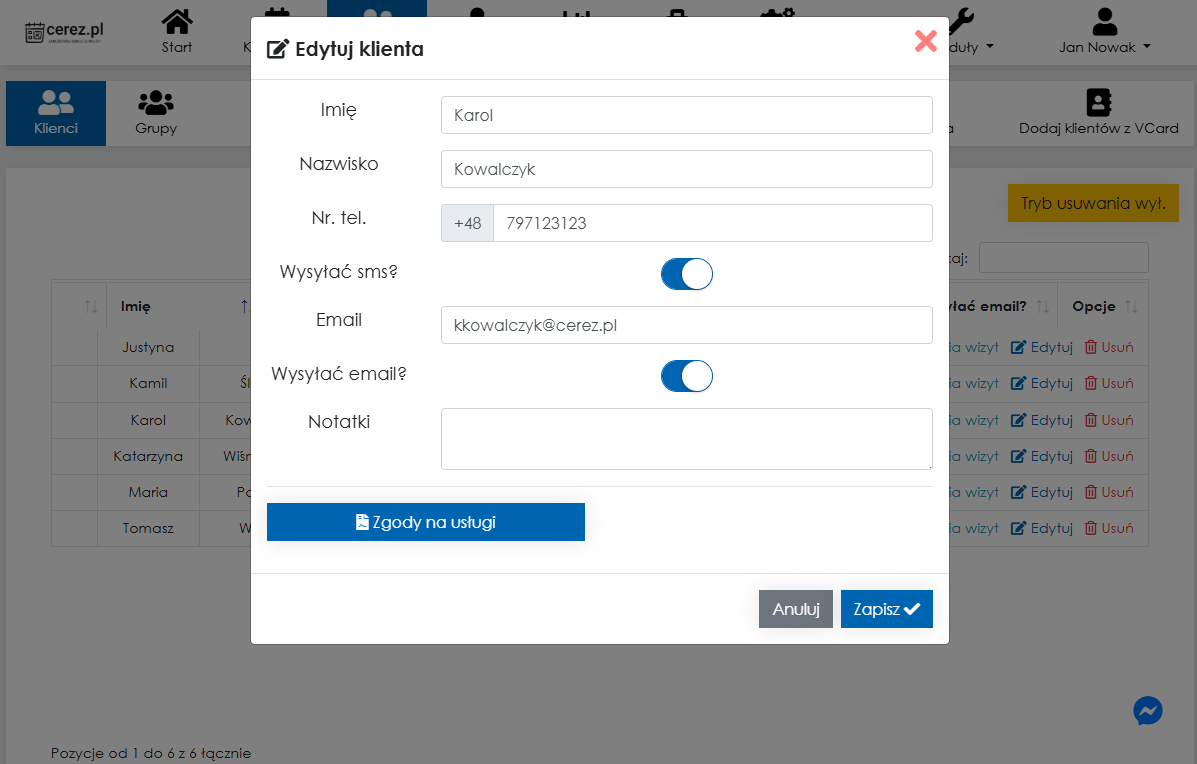Click the Start home icon
1197x764 pixels.
(x=176, y=22)
